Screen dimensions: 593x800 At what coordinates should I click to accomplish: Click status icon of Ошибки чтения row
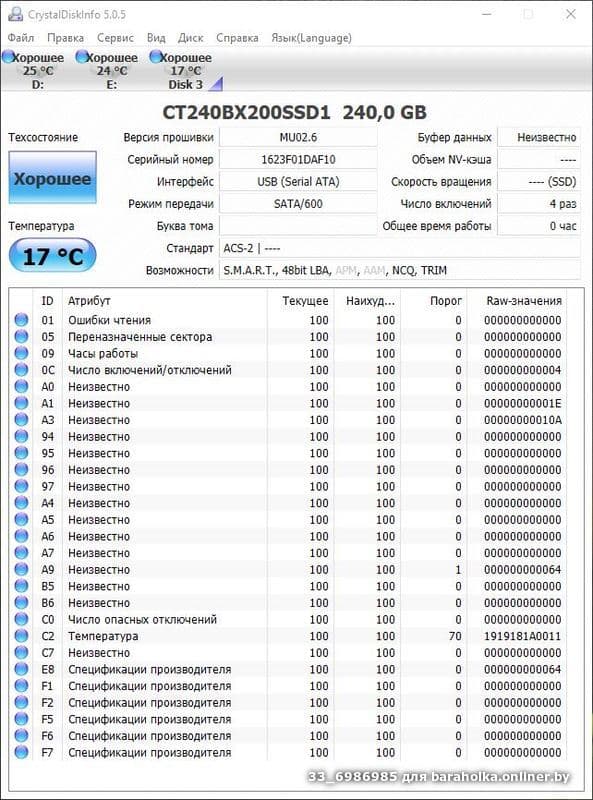pyautogui.click(x=21, y=320)
